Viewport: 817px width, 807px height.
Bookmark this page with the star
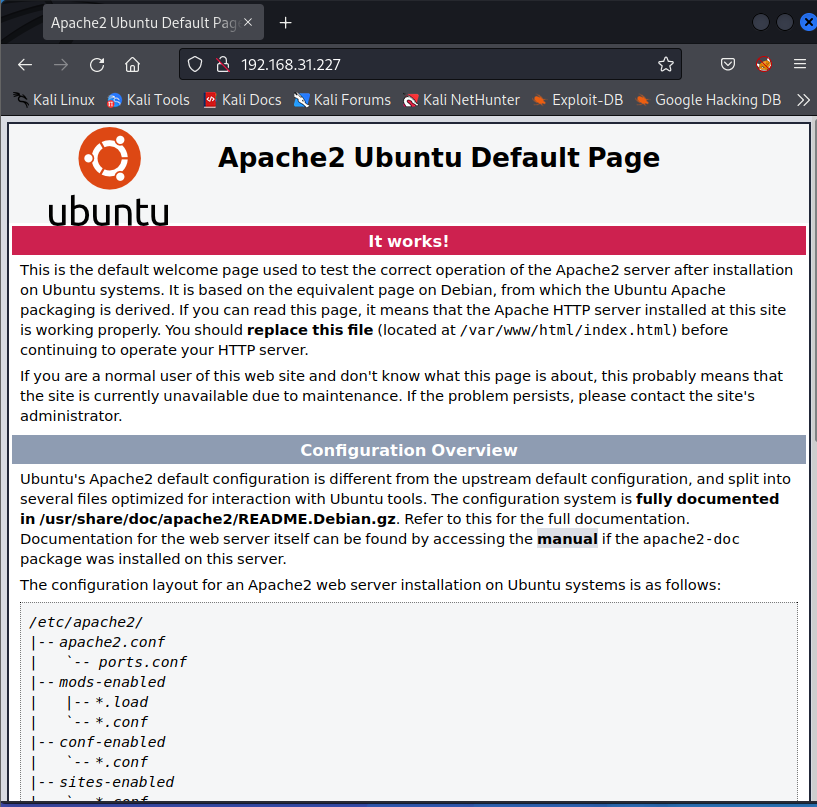pyautogui.click(x=665, y=65)
